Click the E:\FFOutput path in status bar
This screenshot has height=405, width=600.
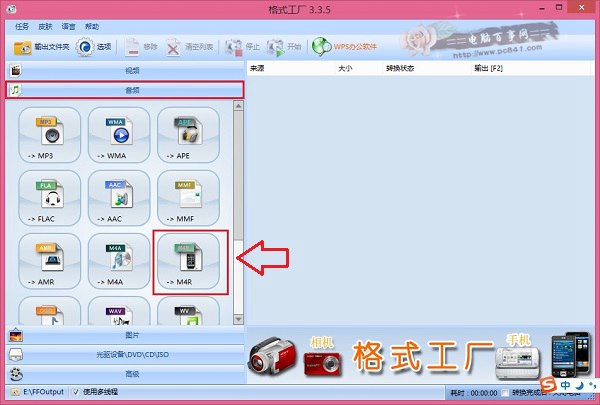tap(44, 392)
